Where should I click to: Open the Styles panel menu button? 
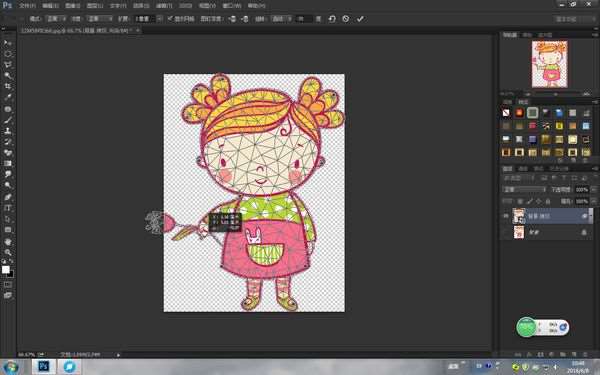595,102
